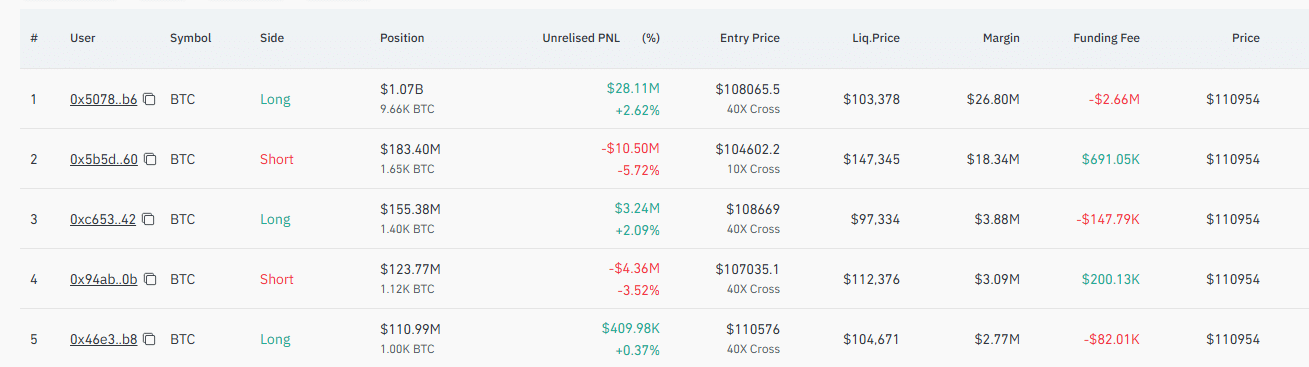Viewport: 1309px width, 367px height.
Task: Copy address 0x94ab..0b using copy icon
Action: point(149,279)
